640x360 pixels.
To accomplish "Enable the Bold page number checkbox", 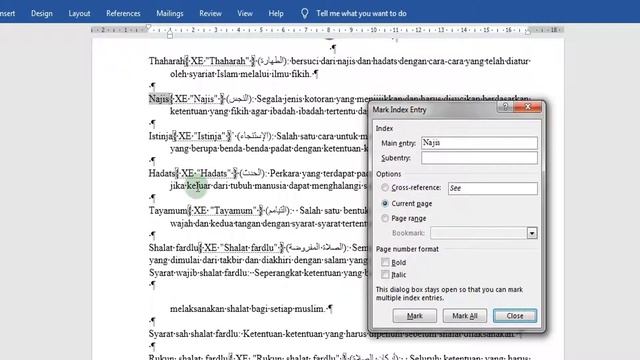I will tap(385, 262).
